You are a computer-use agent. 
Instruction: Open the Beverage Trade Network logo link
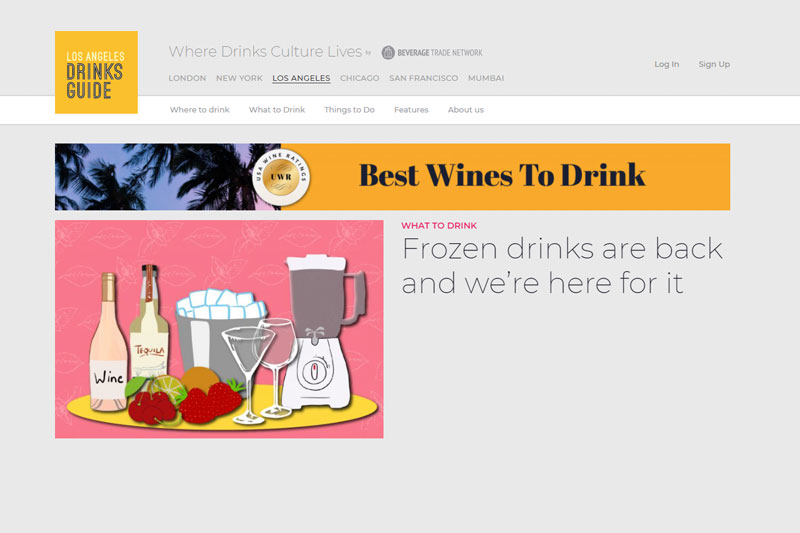pos(432,53)
